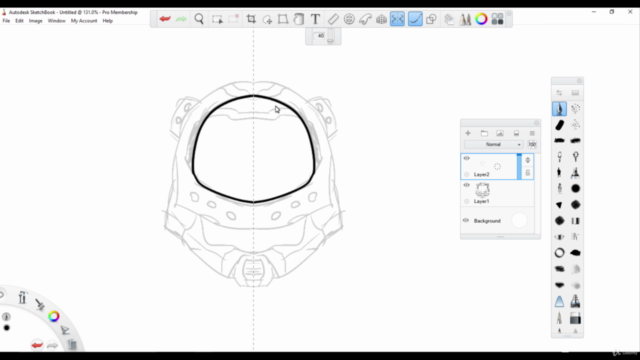Add a new layer with plus icon

pyautogui.click(x=468, y=133)
